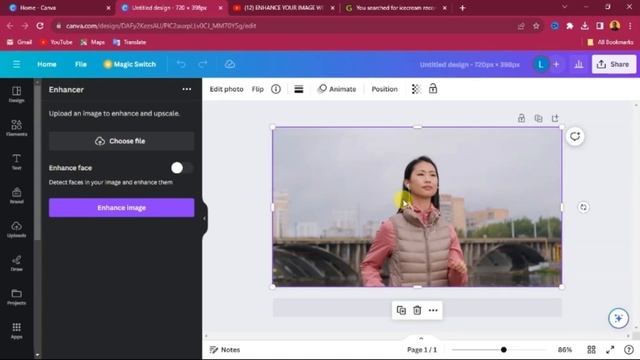Open the Notes panel

[x=225, y=350]
